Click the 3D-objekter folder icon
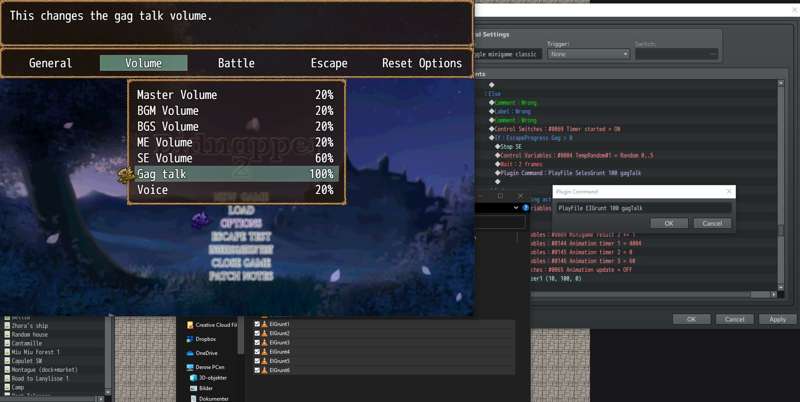 coord(193,378)
